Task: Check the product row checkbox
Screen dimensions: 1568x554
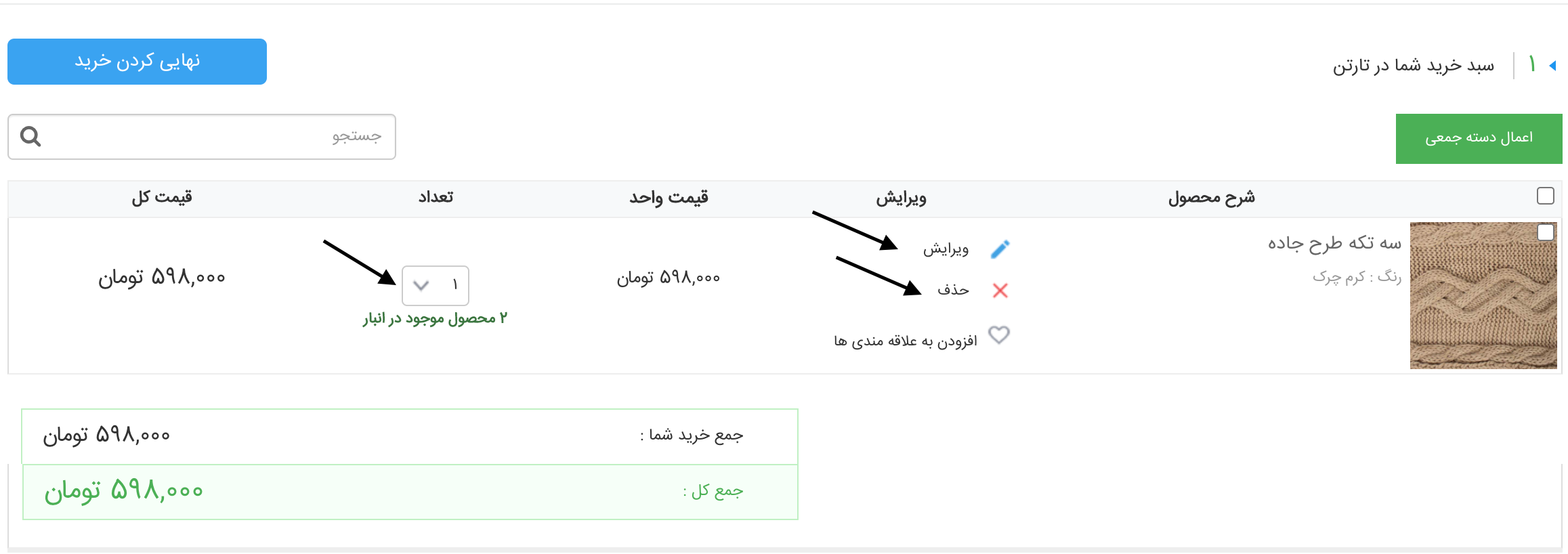Action: (1545, 232)
